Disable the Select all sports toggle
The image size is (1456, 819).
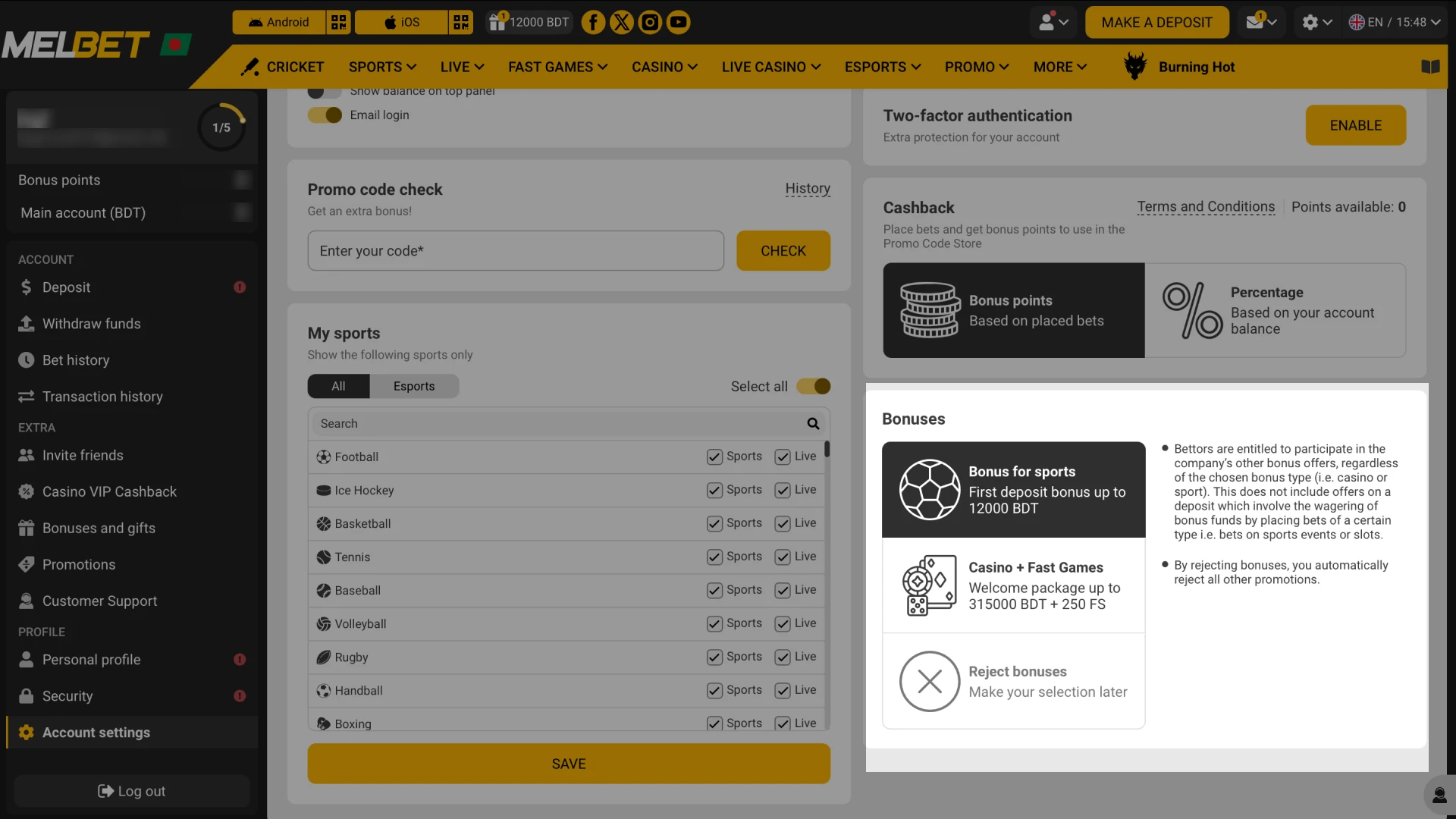tap(813, 386)
